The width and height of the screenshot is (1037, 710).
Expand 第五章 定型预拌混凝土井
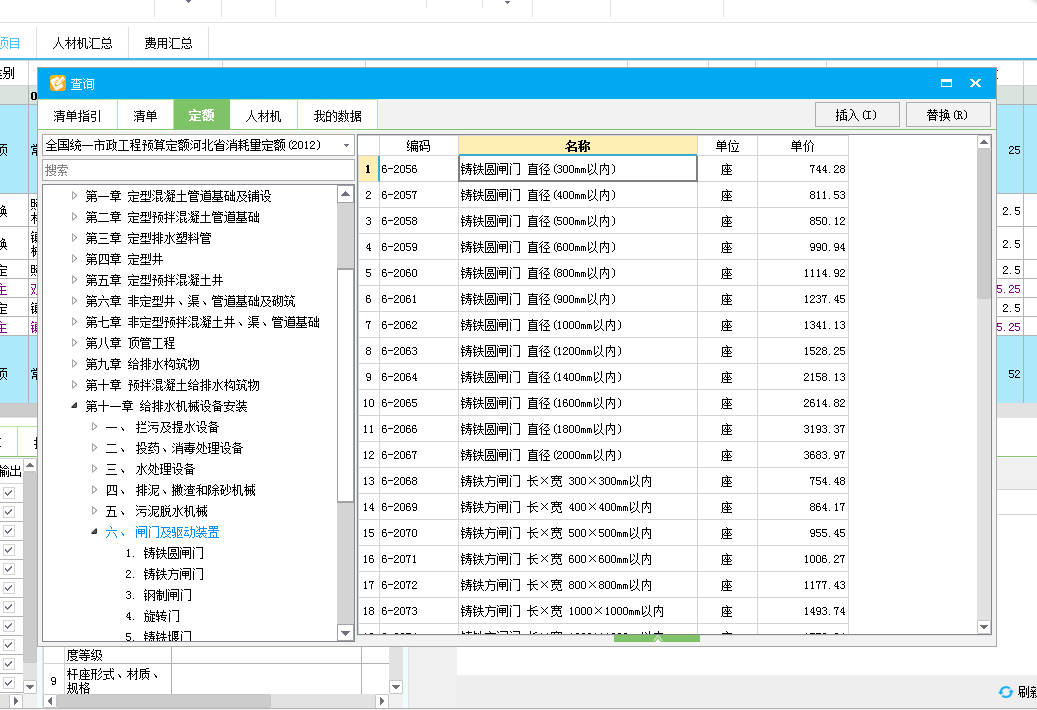click(x=74, y=280)
